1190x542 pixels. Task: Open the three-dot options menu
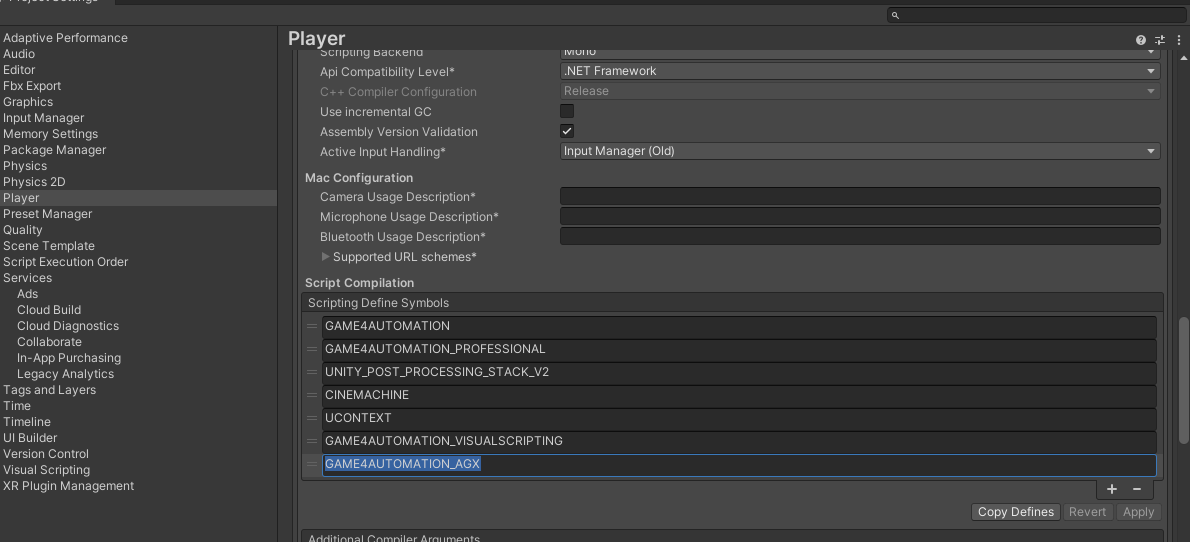(x=1177, y=40)
